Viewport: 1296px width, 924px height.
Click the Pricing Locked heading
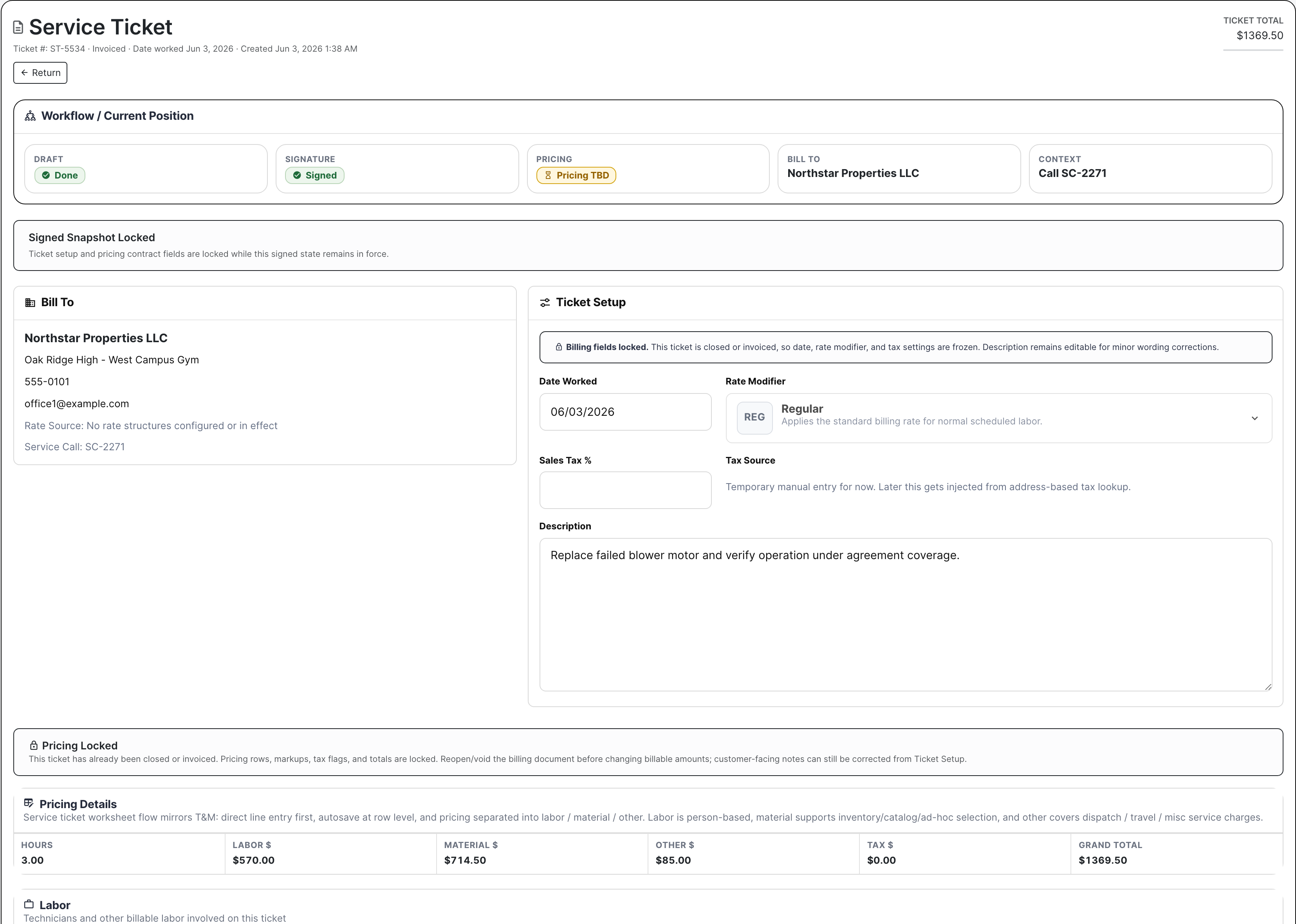[79, 745]
